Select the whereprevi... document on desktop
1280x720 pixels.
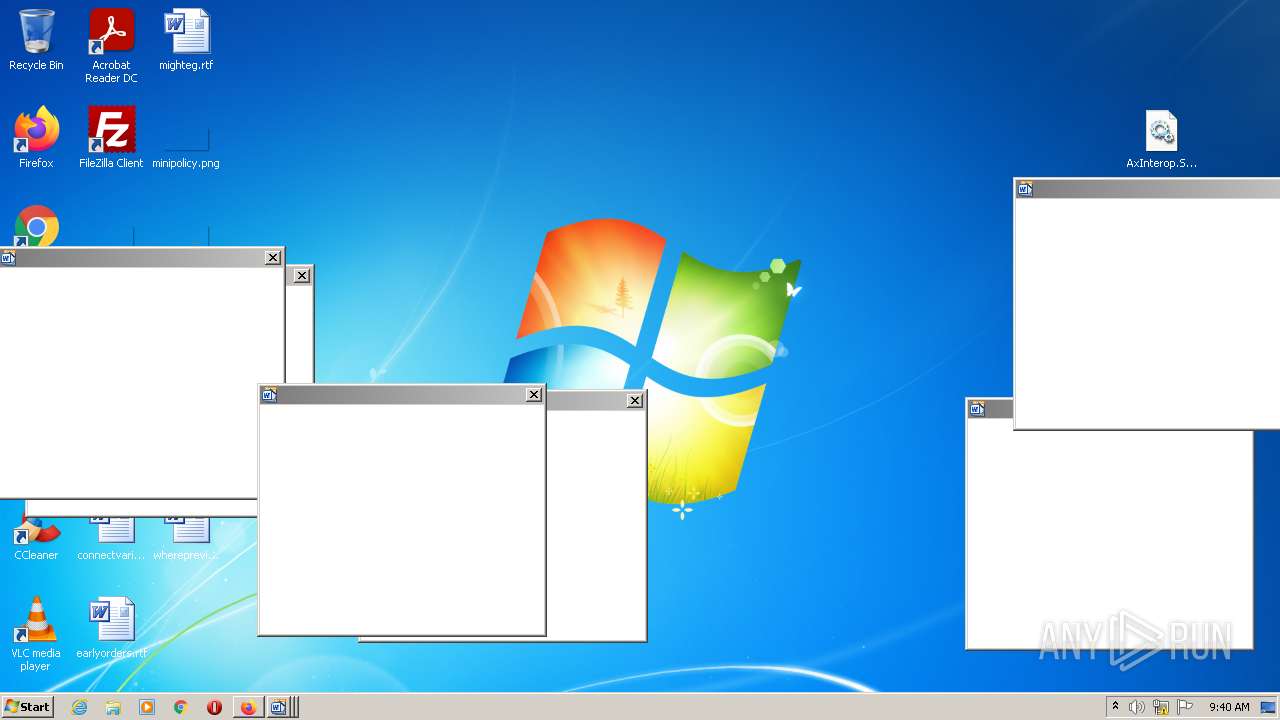[x=186, y=540]
